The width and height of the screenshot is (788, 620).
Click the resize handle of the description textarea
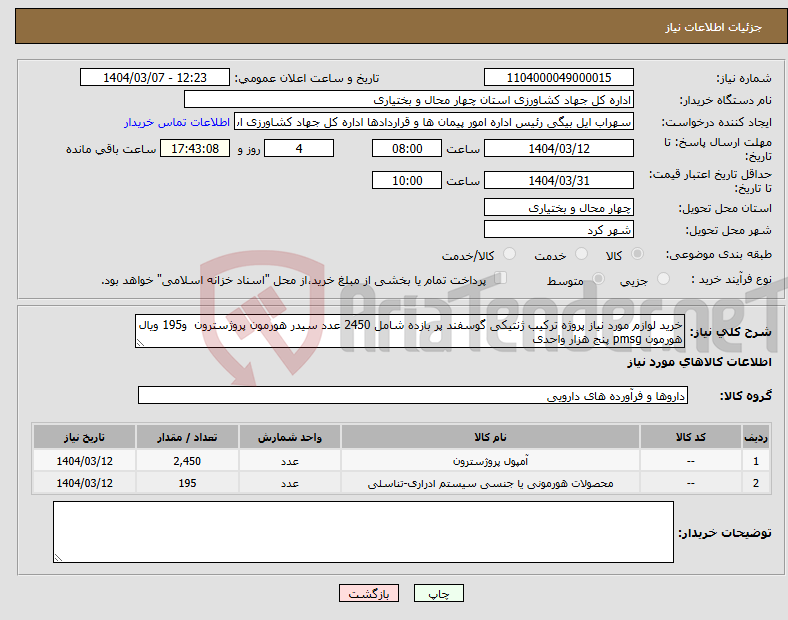coord(140,343)
